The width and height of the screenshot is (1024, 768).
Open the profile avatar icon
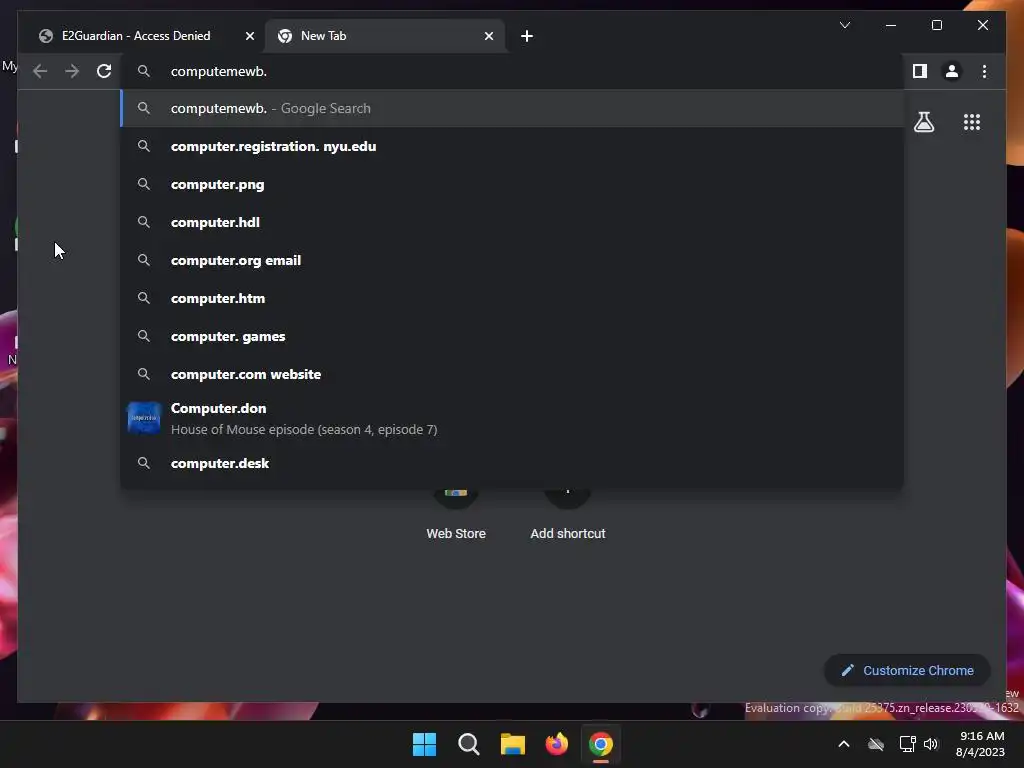pos(952,71)
